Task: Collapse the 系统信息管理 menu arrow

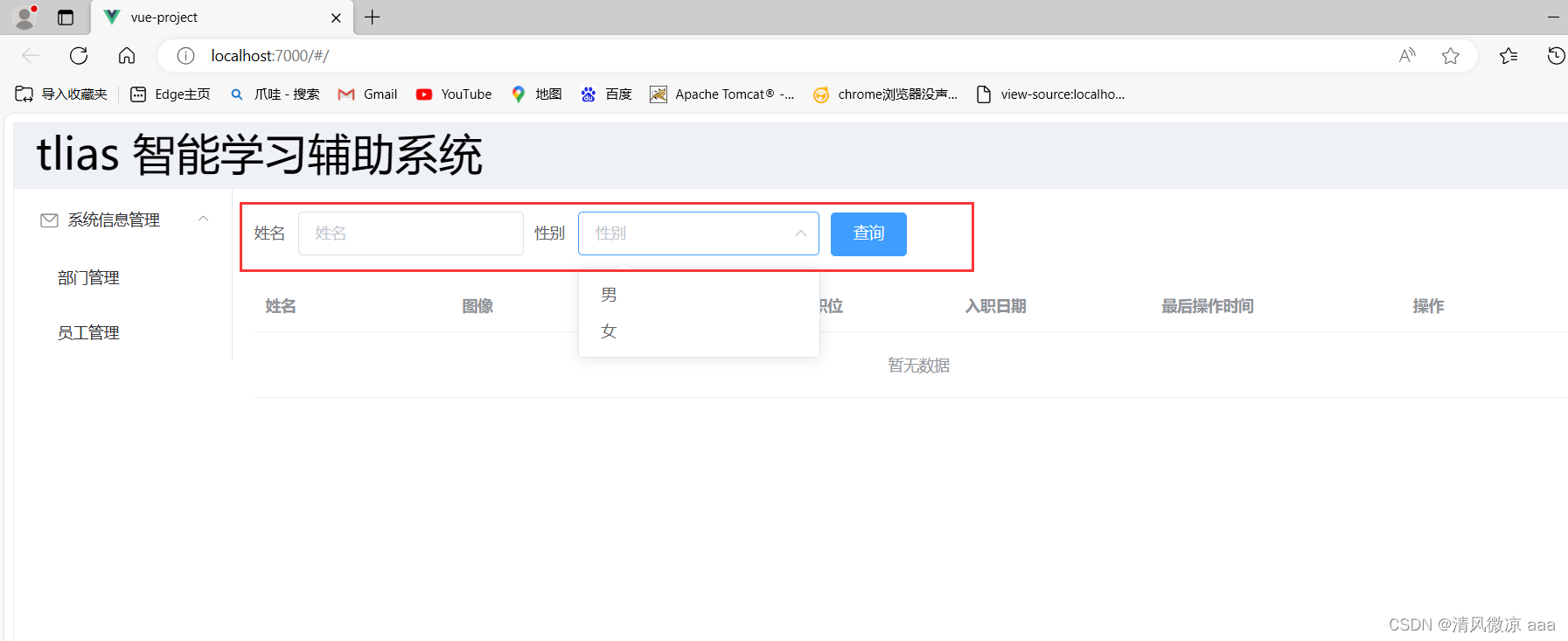Action: [203, 219]
